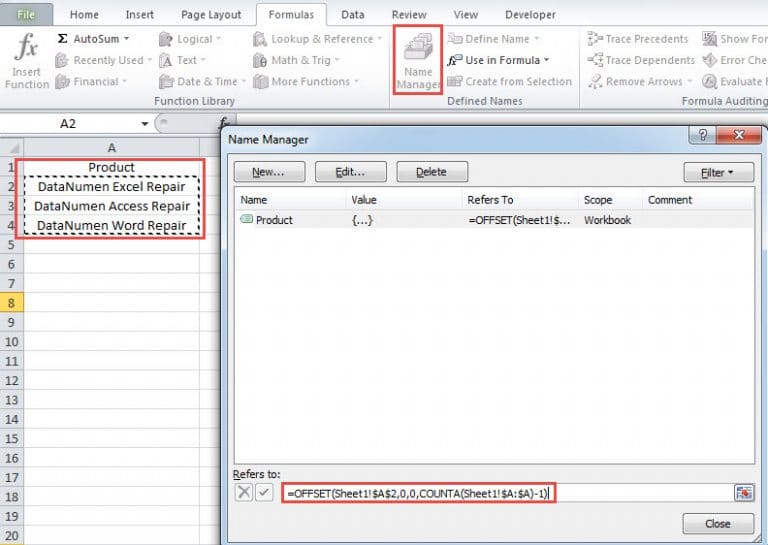Screen dimensions: 768x545
Task: Open Lookup & Reference functions
Action: click(317, 39)
